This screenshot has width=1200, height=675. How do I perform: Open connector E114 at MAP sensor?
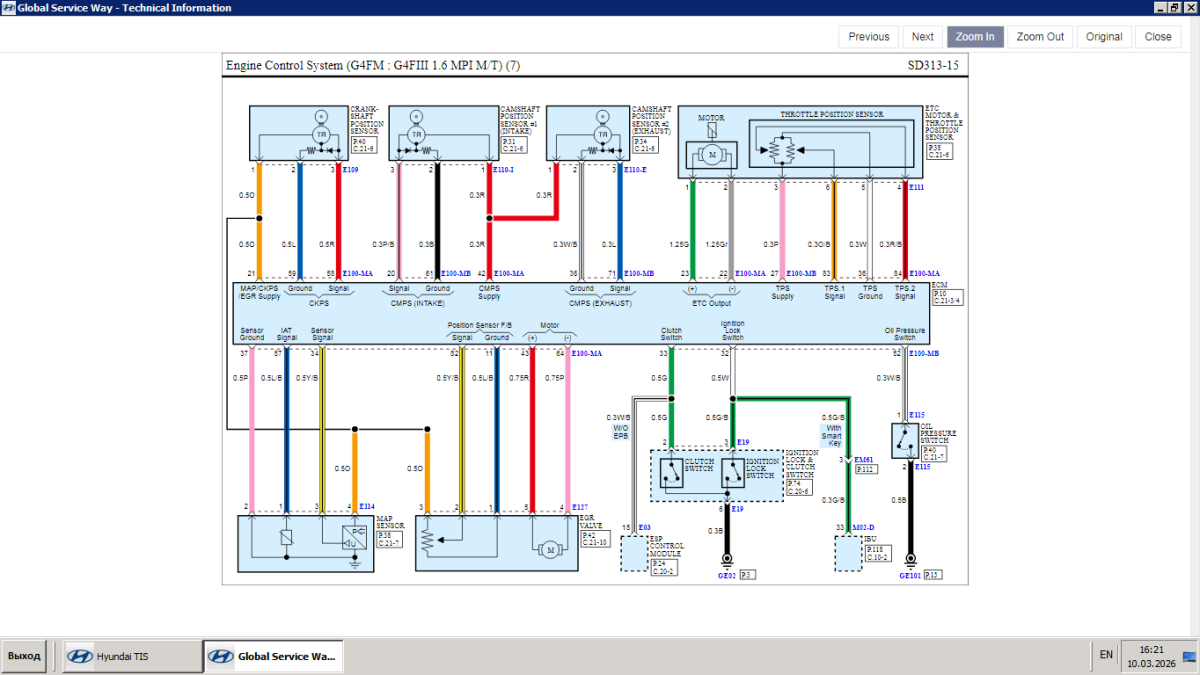pyautogui.click(x=365, y=508)
